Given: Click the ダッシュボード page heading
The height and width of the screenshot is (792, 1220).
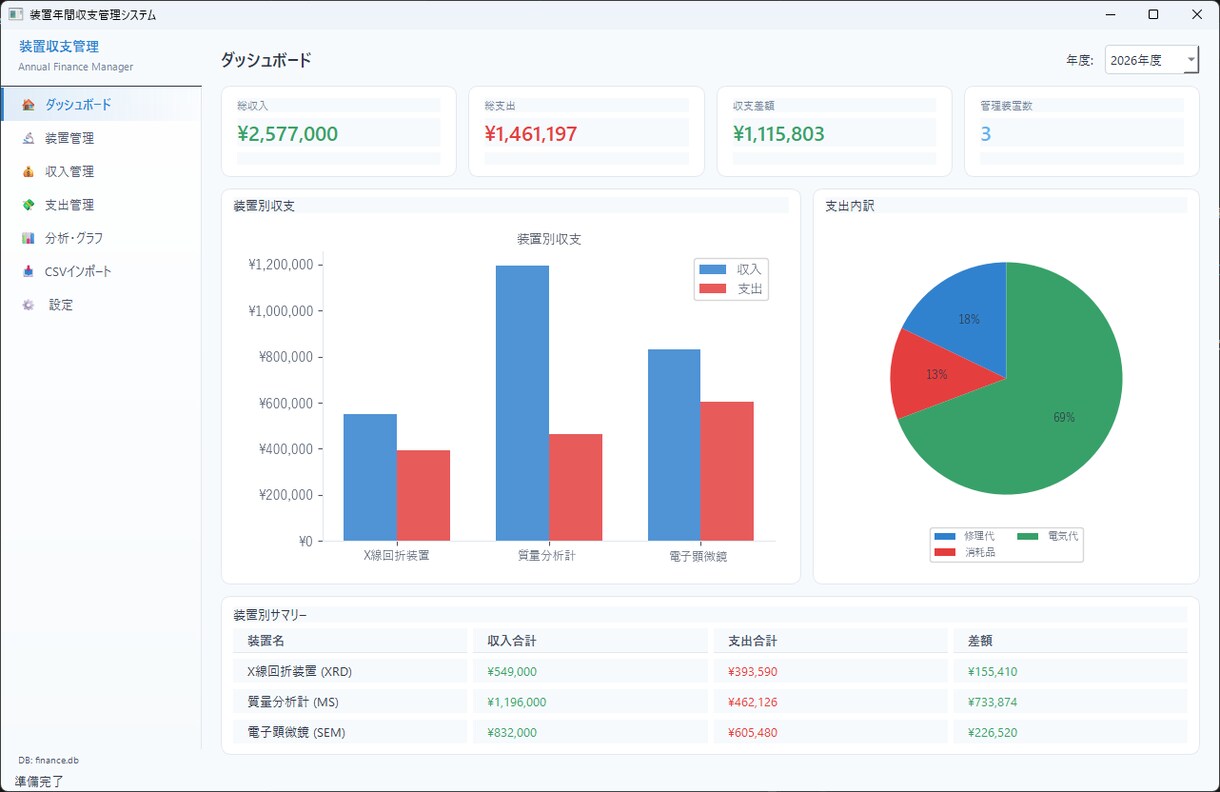Looking at the screenshot, I should coord(266,60).
